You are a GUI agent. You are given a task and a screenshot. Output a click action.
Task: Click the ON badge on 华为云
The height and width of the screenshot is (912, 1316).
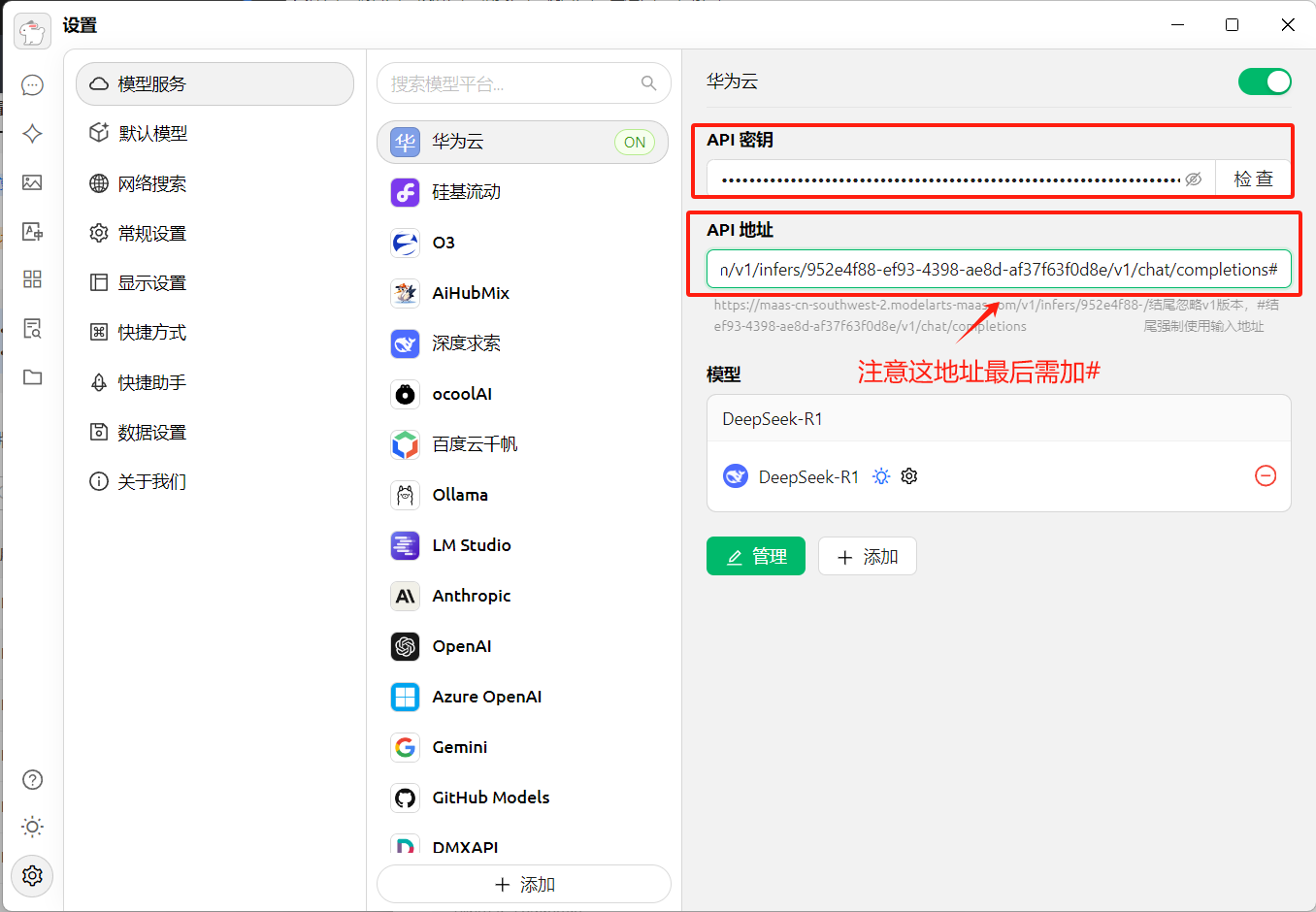pos(635,143)
